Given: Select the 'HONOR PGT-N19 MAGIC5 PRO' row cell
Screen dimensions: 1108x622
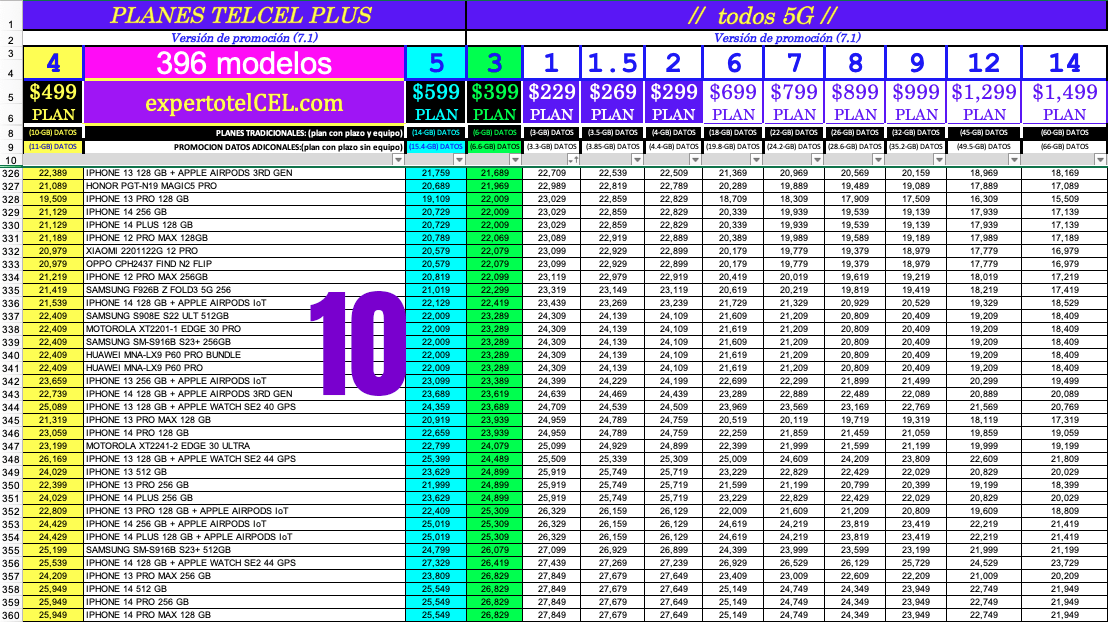Looking at the screenshot, I should (x=244, y=186).
